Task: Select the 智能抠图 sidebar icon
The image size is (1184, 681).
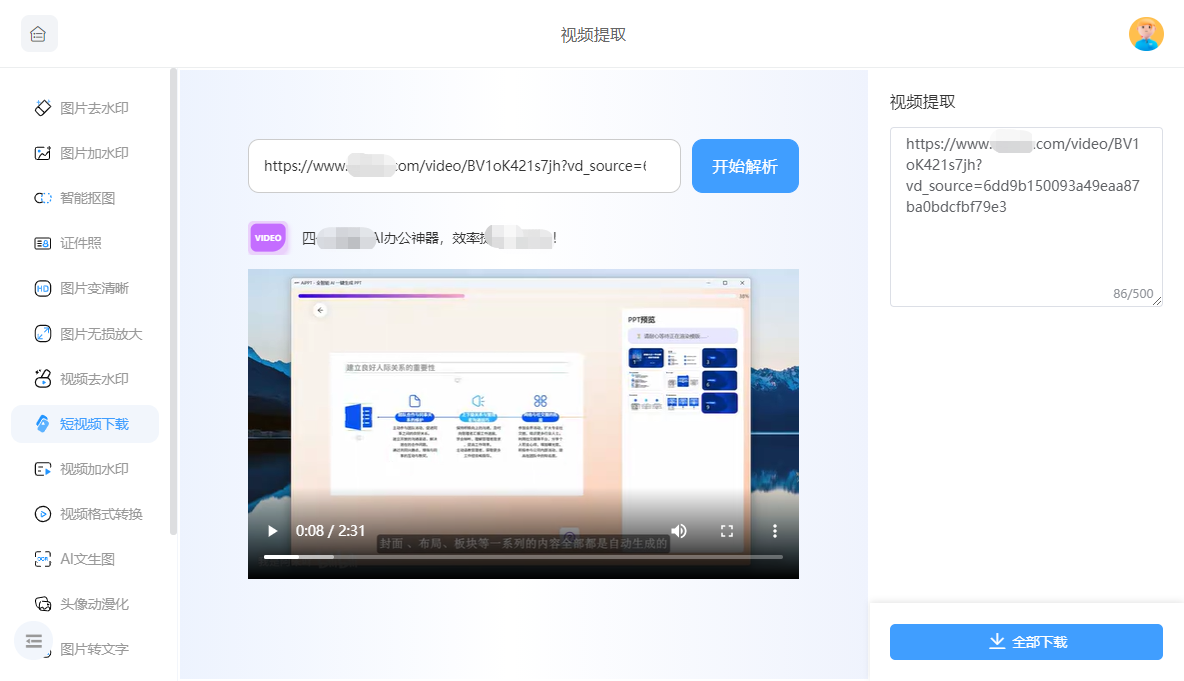Action: coord(43,198)
